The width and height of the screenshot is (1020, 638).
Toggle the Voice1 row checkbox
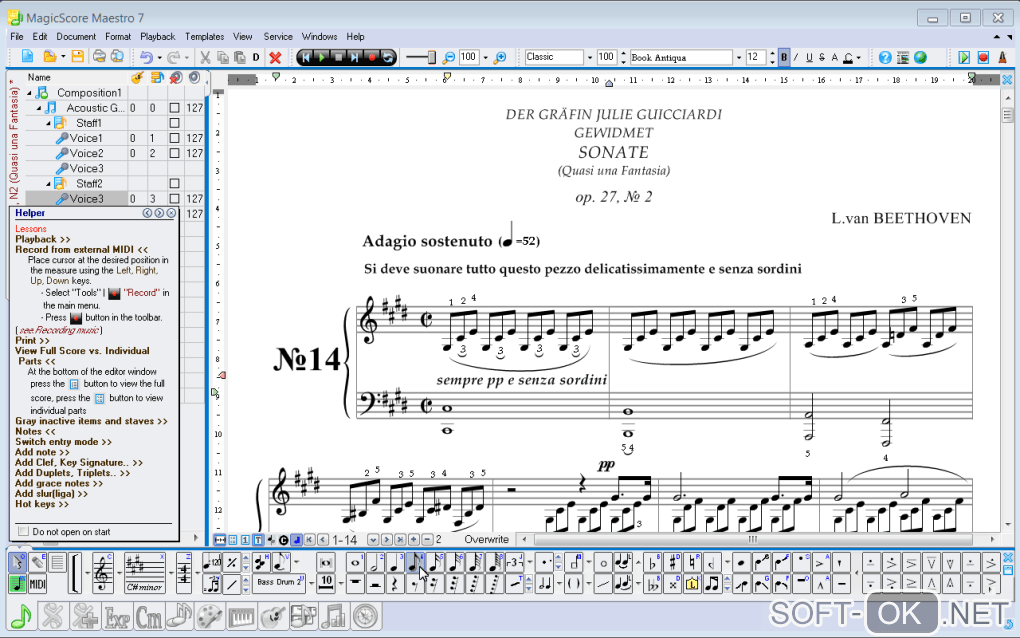click(x=174, y=138)
